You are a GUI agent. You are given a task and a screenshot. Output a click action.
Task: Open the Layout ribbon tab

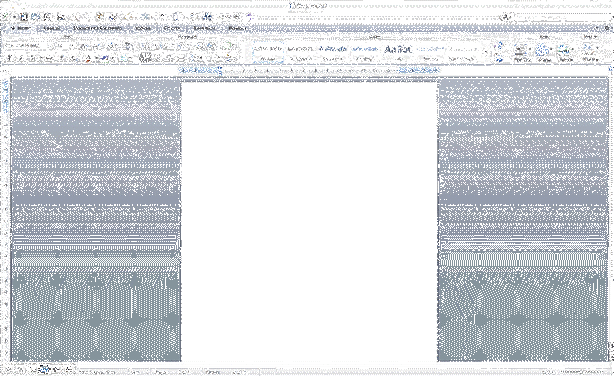[x=51, y=29]
